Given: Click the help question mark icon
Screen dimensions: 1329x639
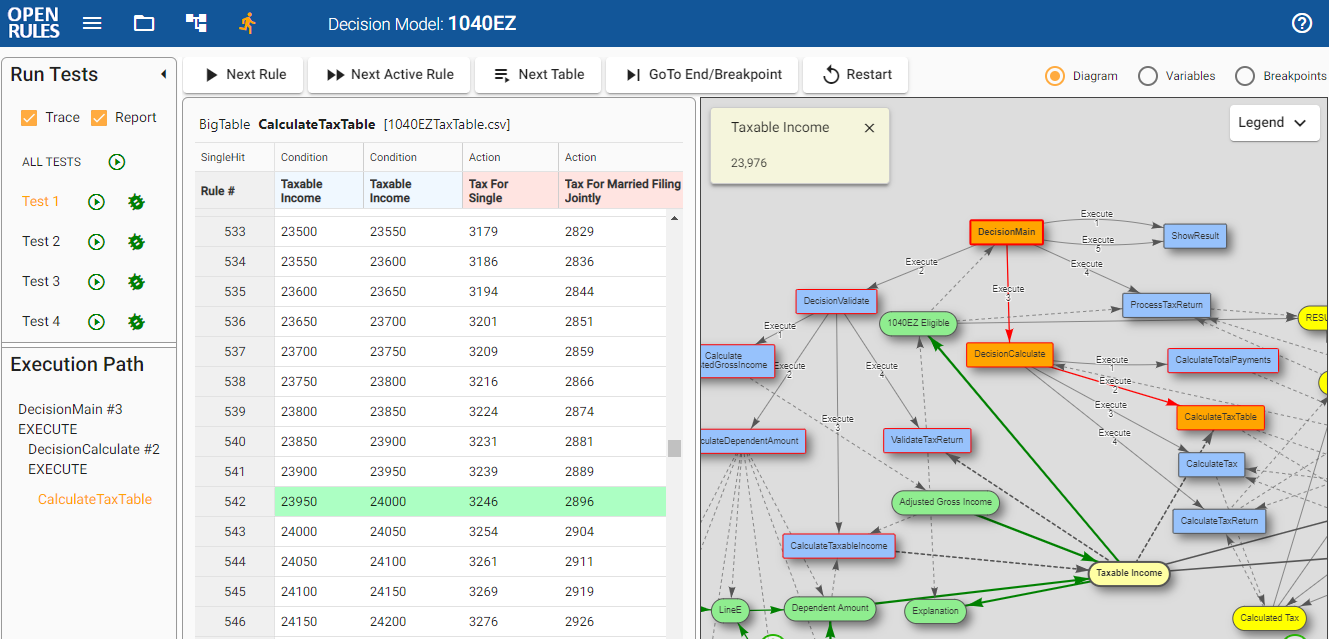Looking at the screenshot, I should click(x=1302, y=22).
